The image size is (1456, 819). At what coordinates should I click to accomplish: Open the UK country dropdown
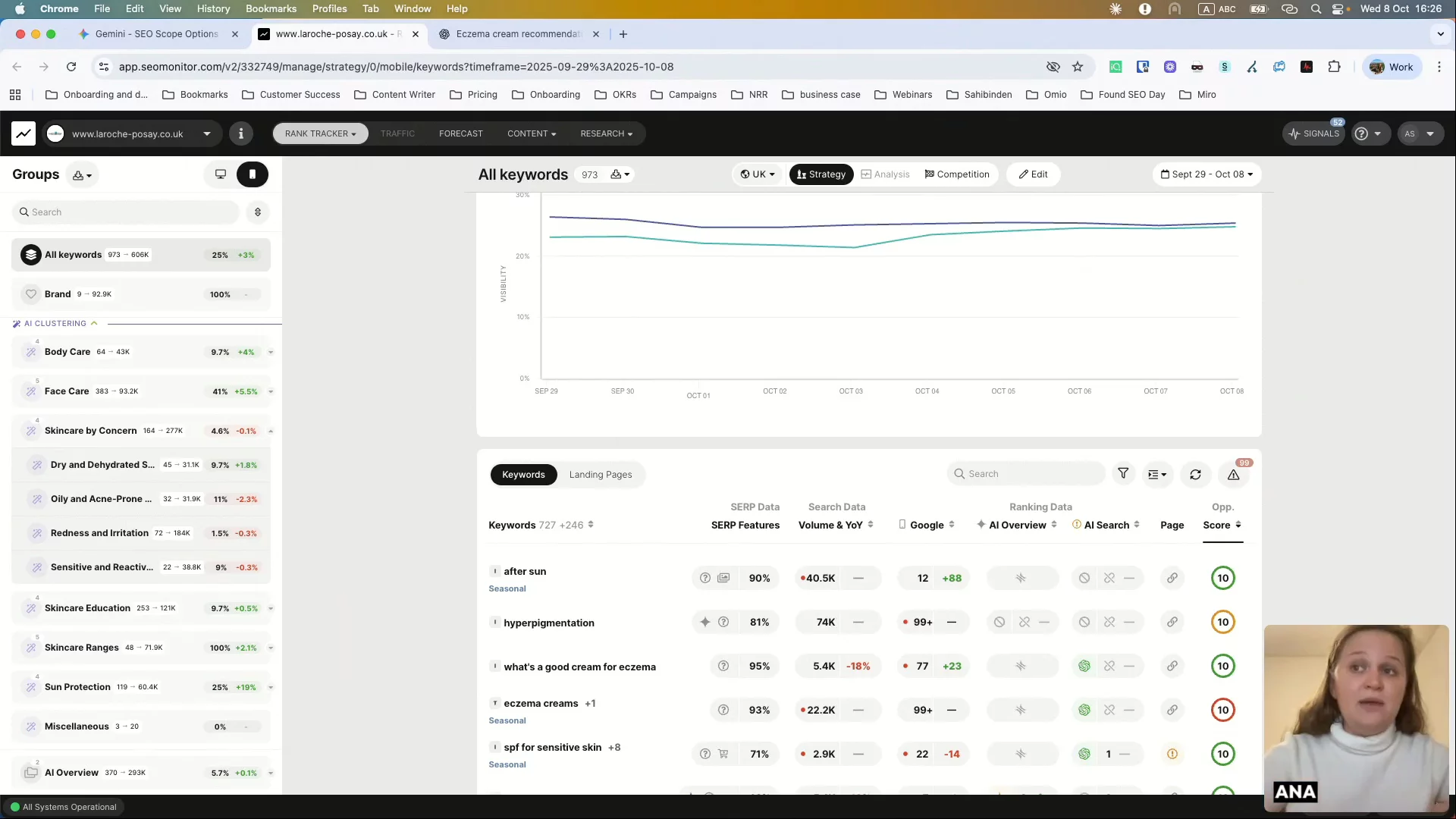pos(758,174)
